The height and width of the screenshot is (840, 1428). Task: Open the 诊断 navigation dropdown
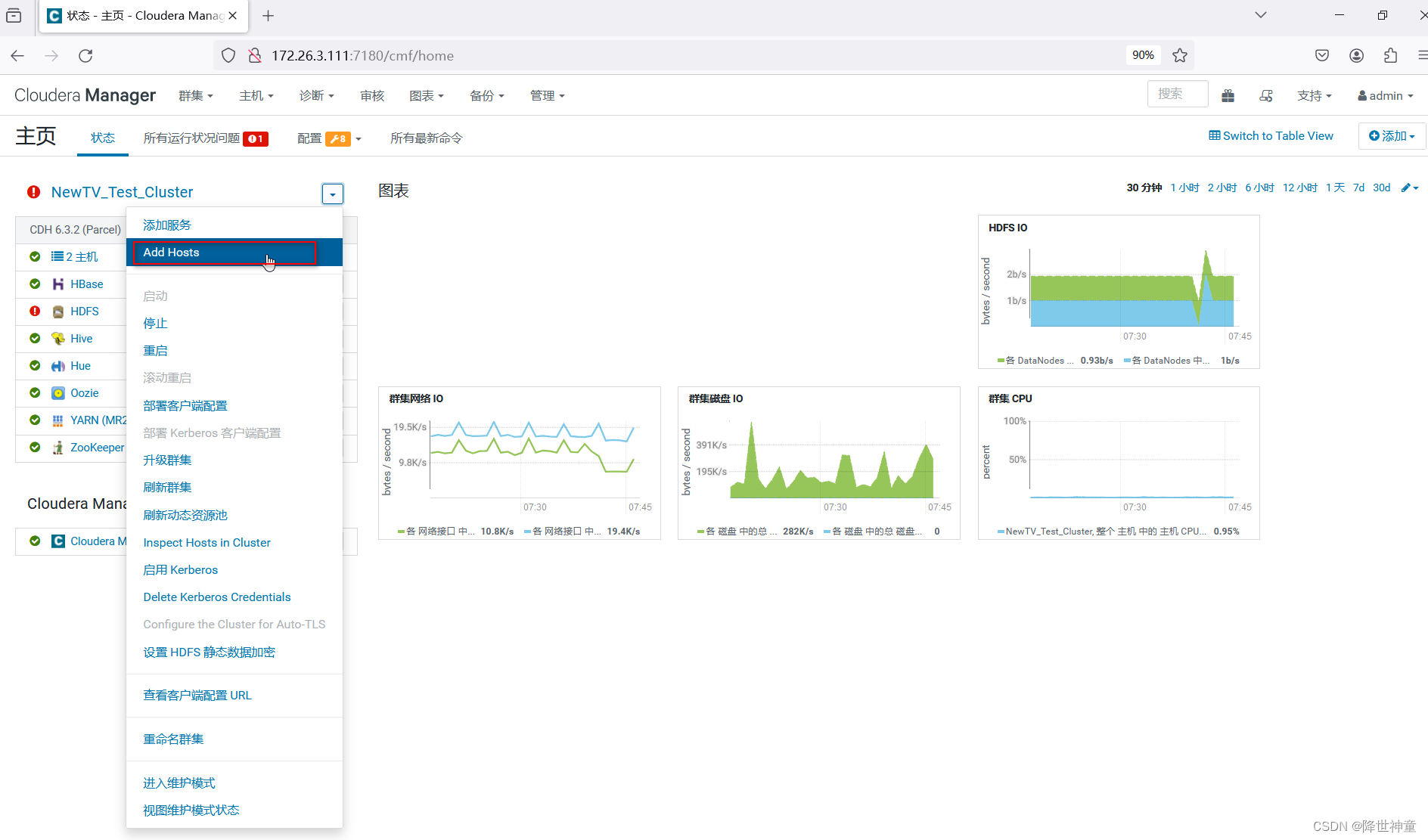pyautogui.click(x=317, y=96)
